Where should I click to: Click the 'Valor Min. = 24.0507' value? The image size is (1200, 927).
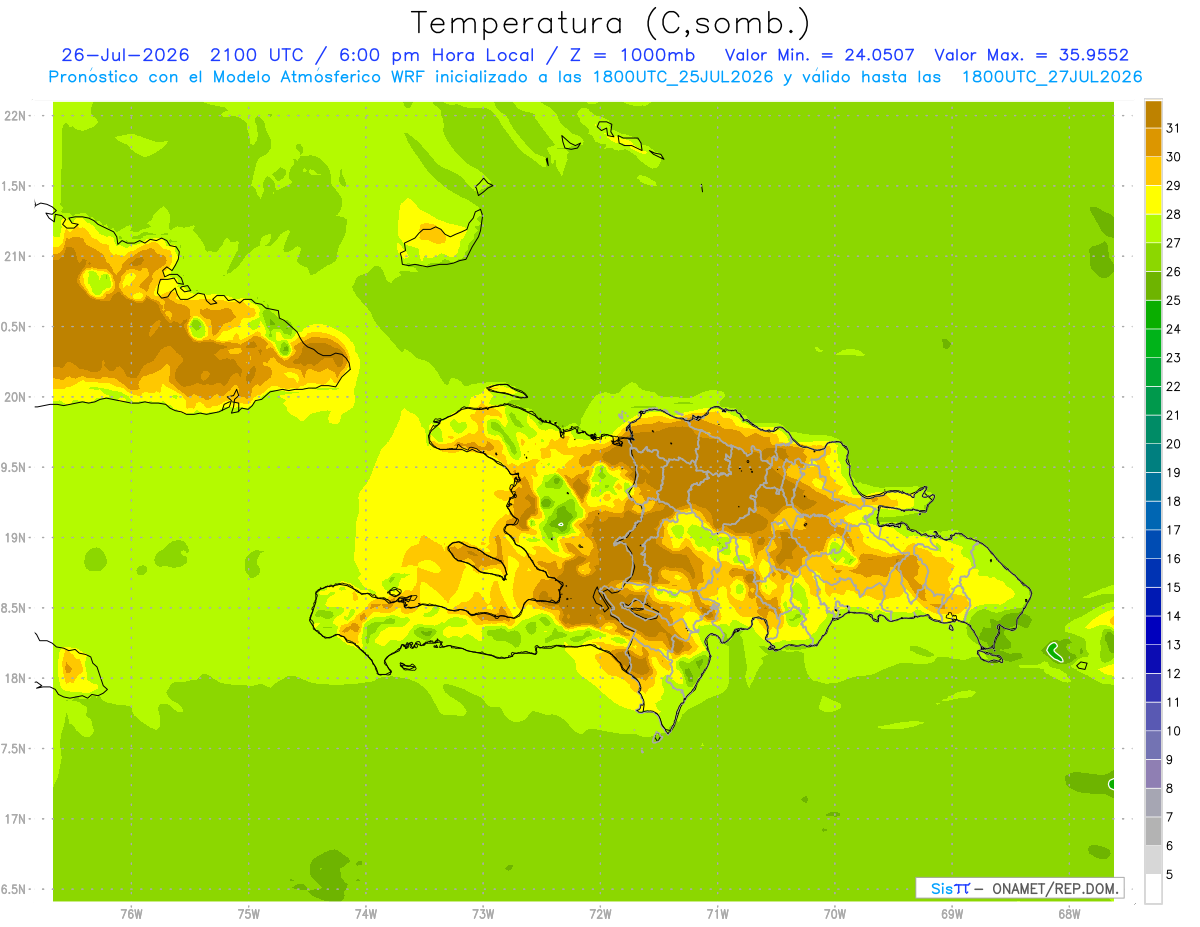(819, 55)
